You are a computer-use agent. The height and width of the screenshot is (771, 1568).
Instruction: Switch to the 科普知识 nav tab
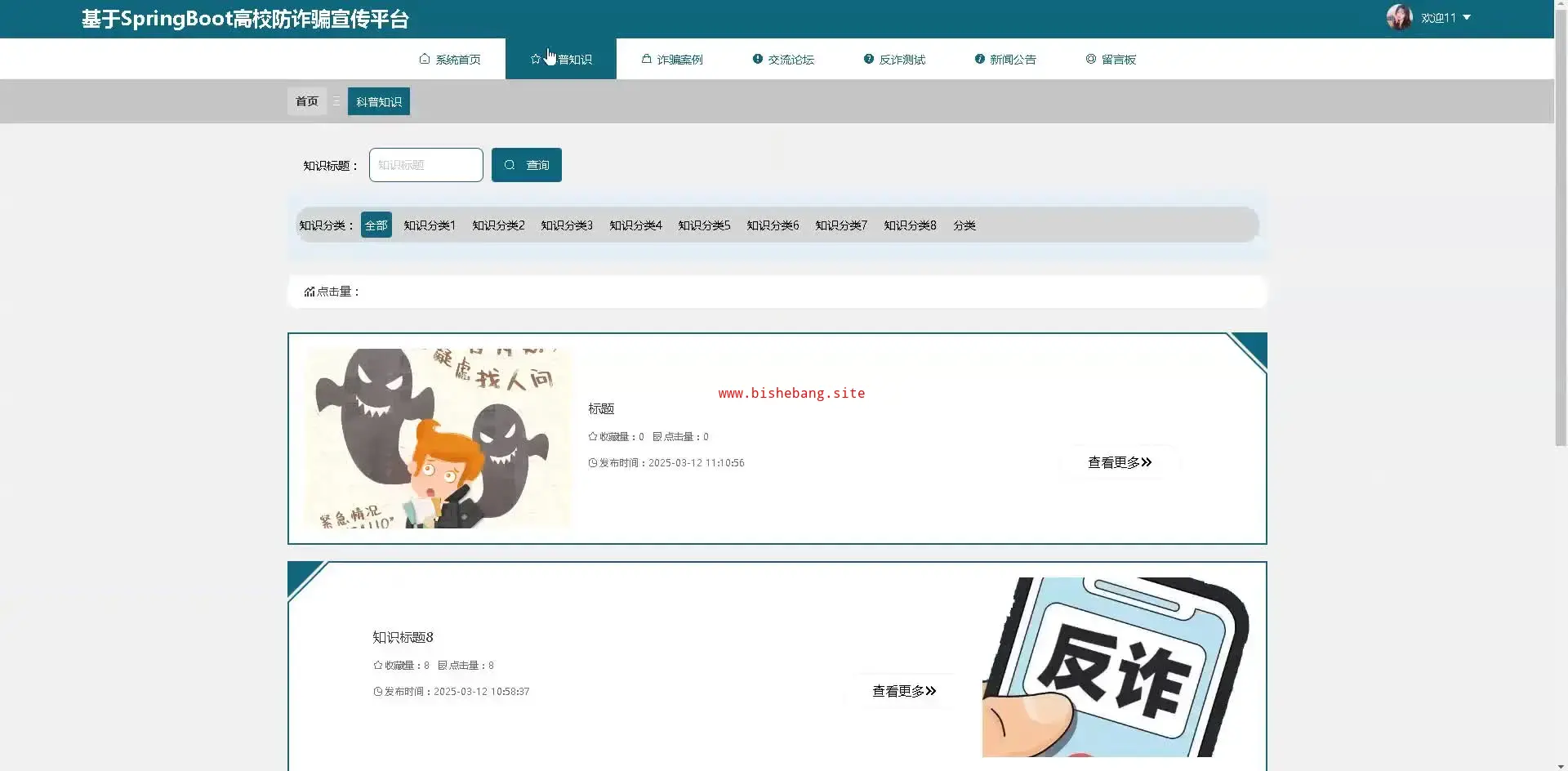(x=561, y=59)
